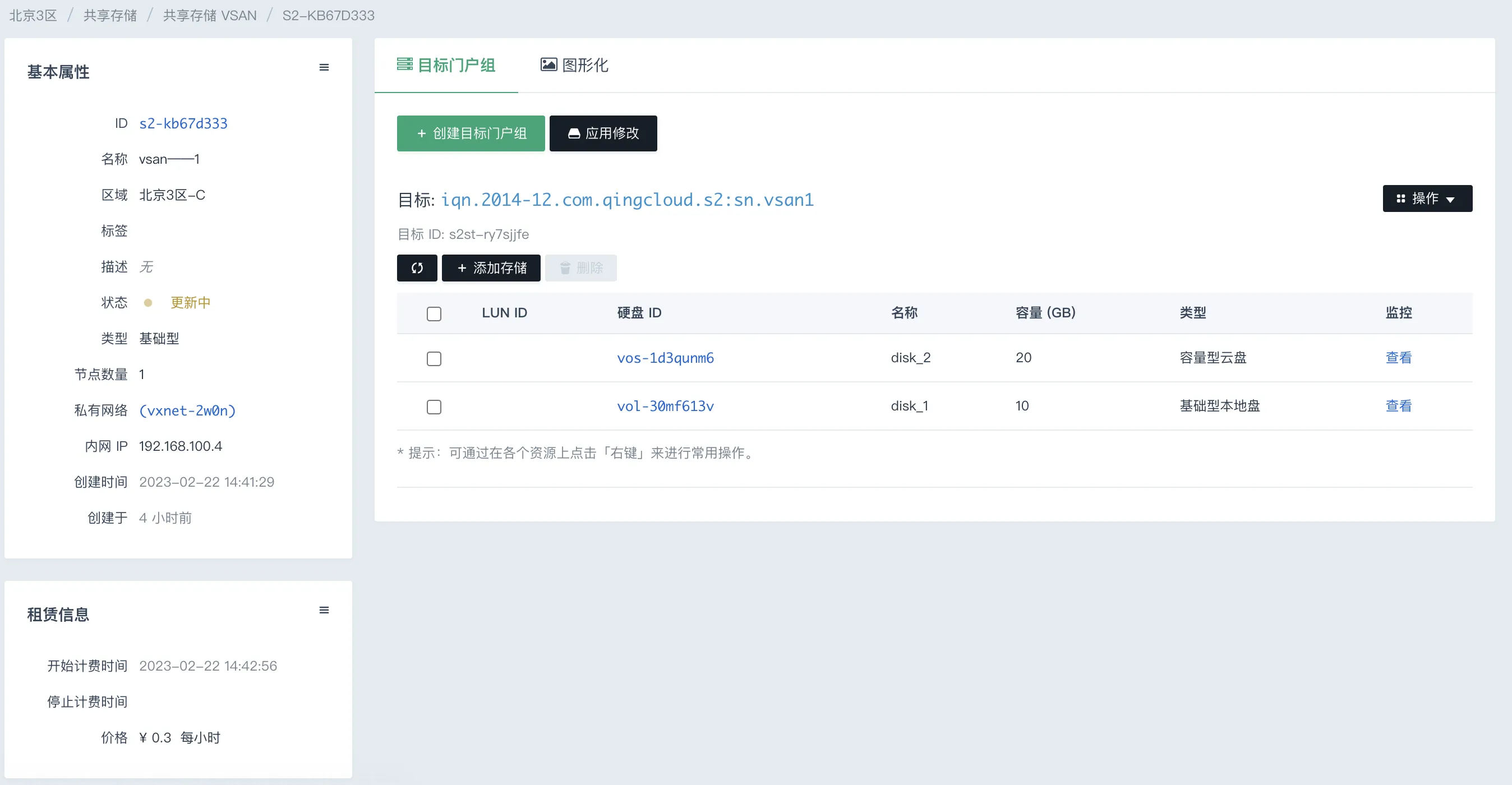
Task: Open disk link vos-1d3qunm6
Action: (x=665, y=358)
